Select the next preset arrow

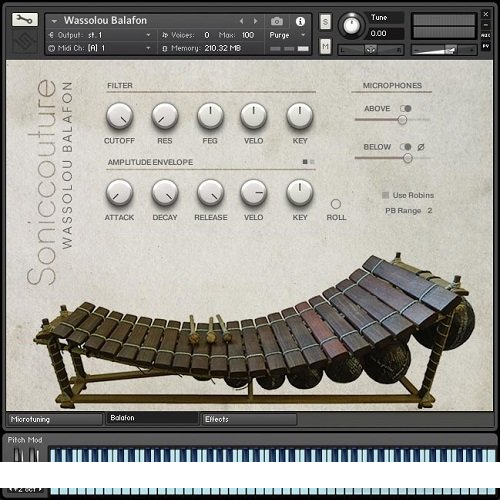(256, 21)
